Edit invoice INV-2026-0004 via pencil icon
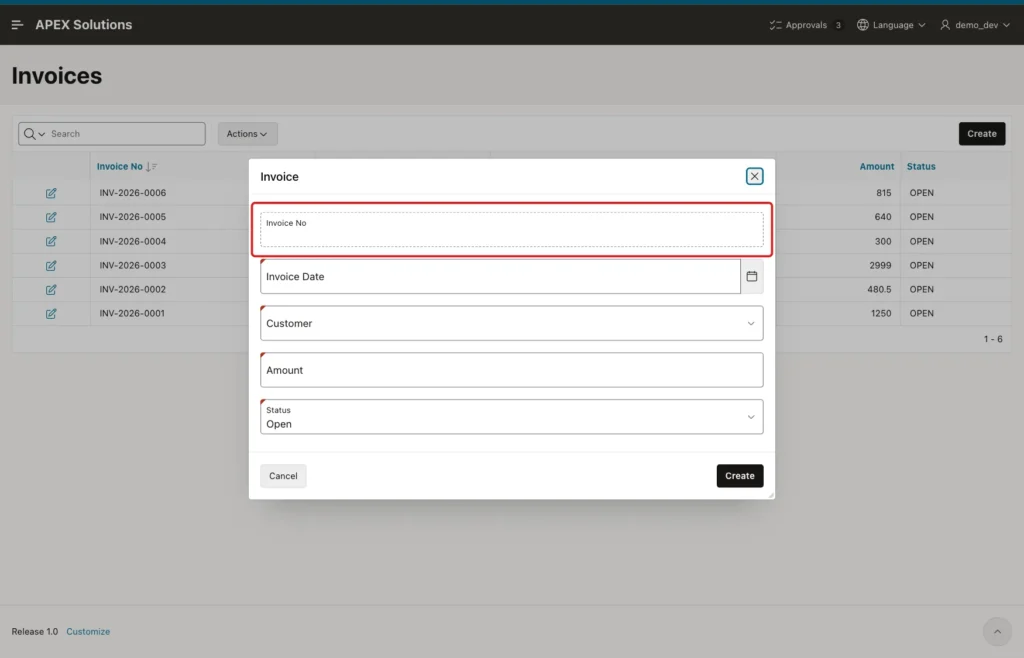This screenshot has width=1024, height=658. point(51,241)
